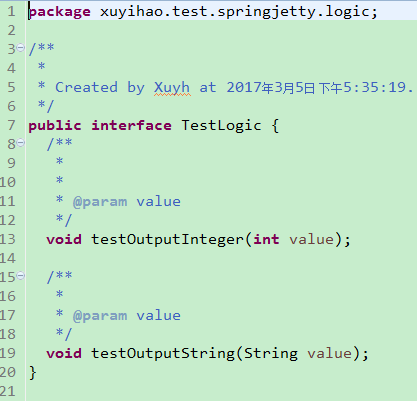Collapse the Javadoc fold at line 15

click(21, 276)
